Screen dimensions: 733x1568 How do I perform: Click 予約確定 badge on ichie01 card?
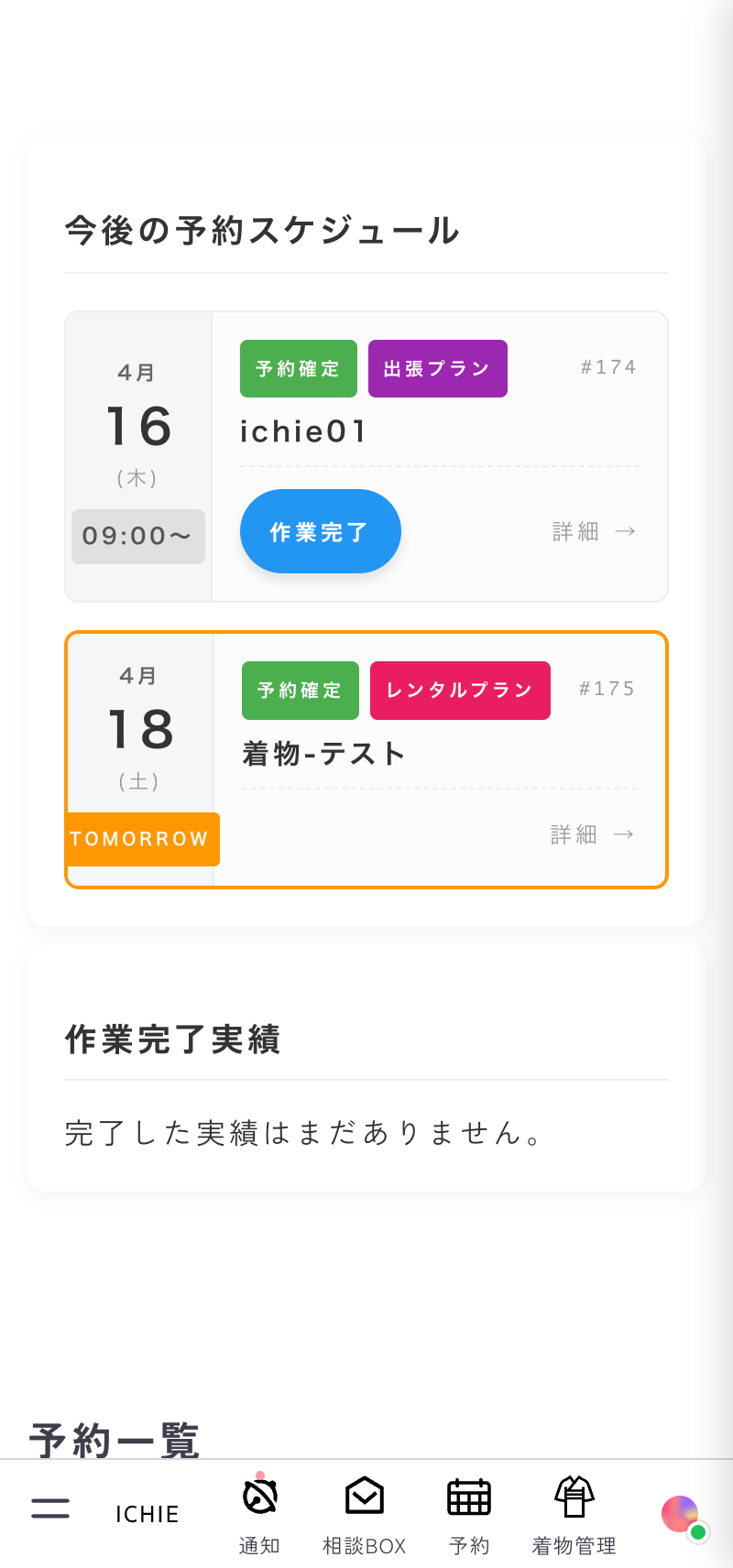pyautogui.click(x=298, y=369)
